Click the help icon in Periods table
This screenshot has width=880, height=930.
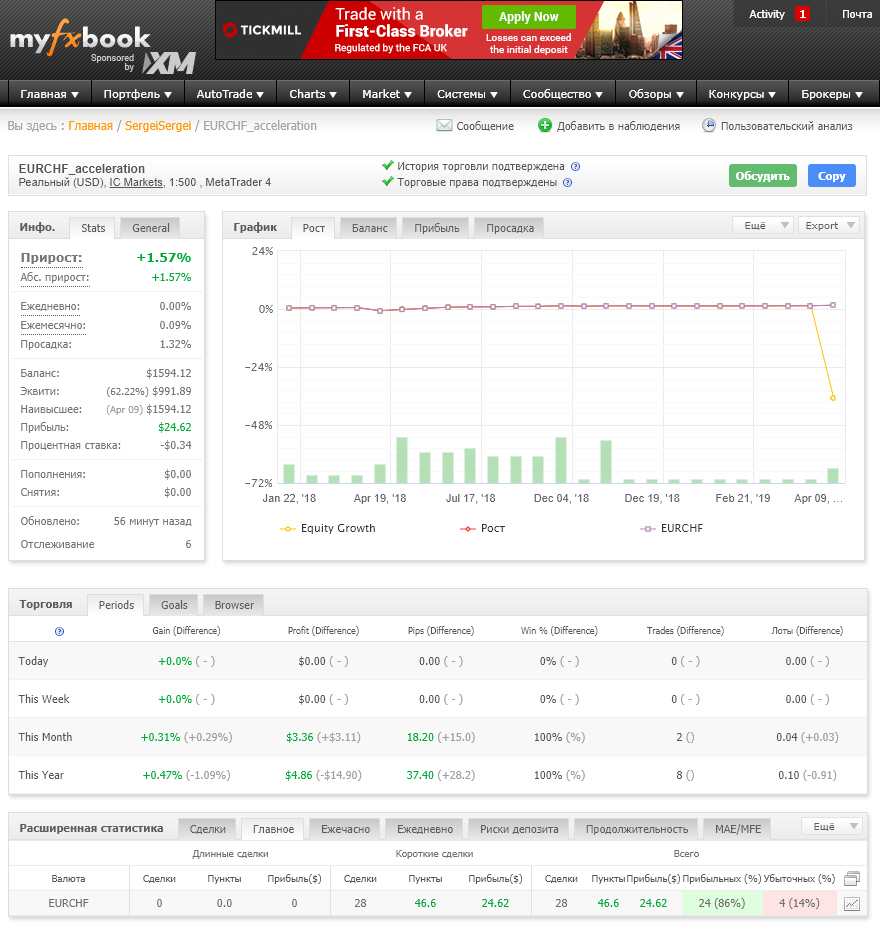click(x=59, y=631)
